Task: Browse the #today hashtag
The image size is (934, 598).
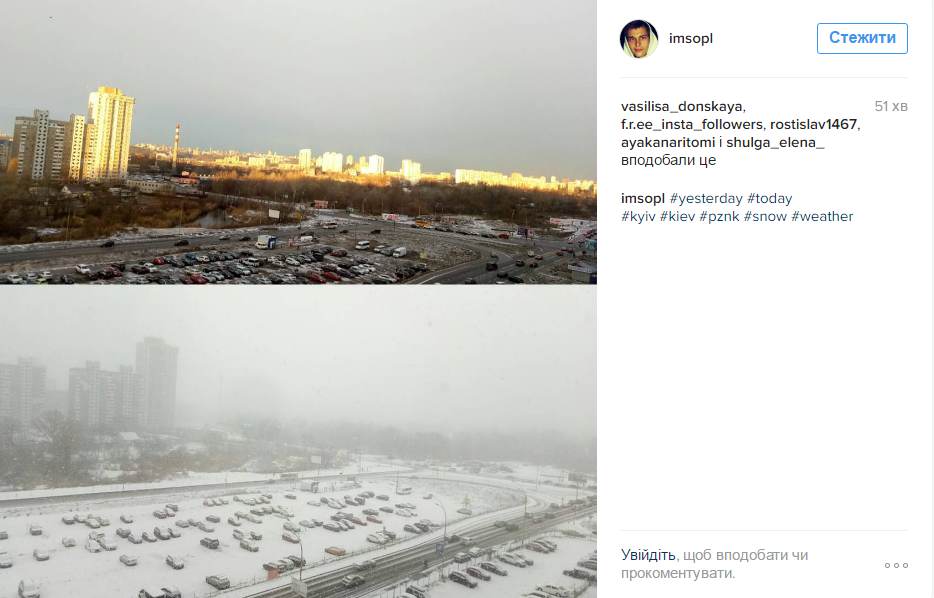Action: pos(770,199)
